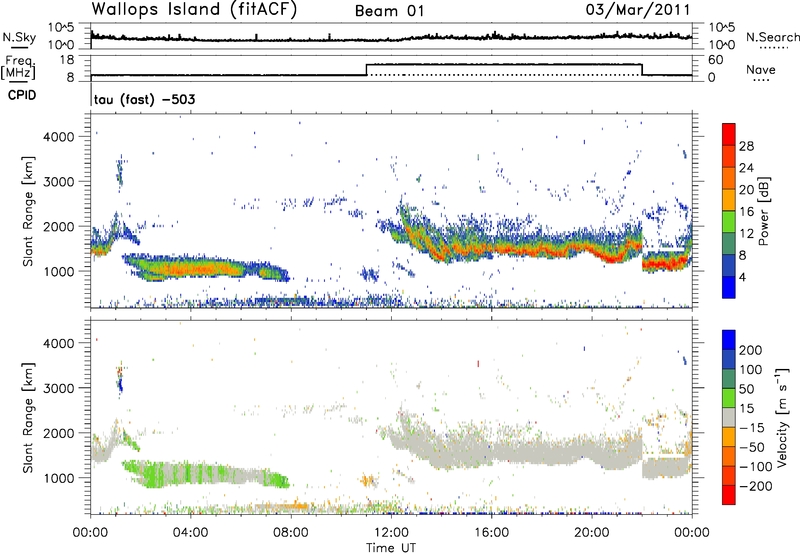
Task: Click the 'Velocity [m s-1]' colorbar label
Action: tap(782, 417)
